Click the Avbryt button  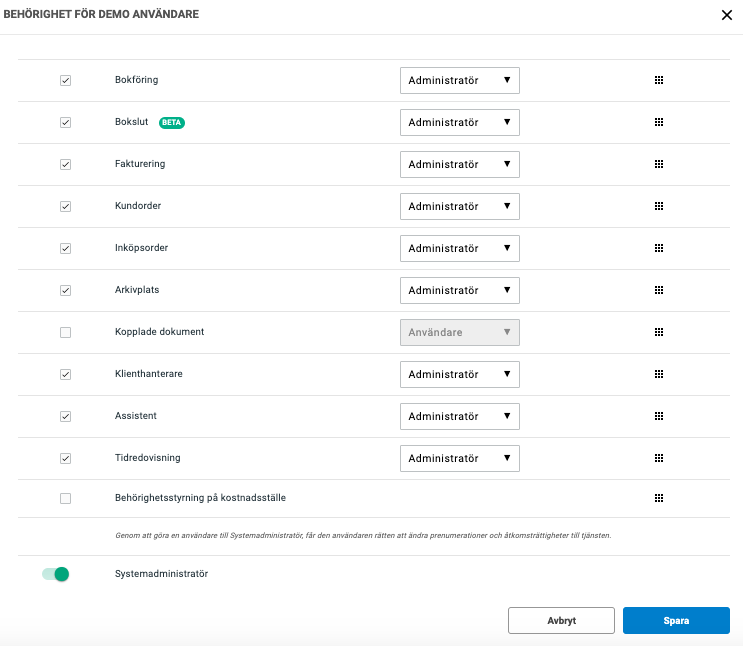pos(561,620)
